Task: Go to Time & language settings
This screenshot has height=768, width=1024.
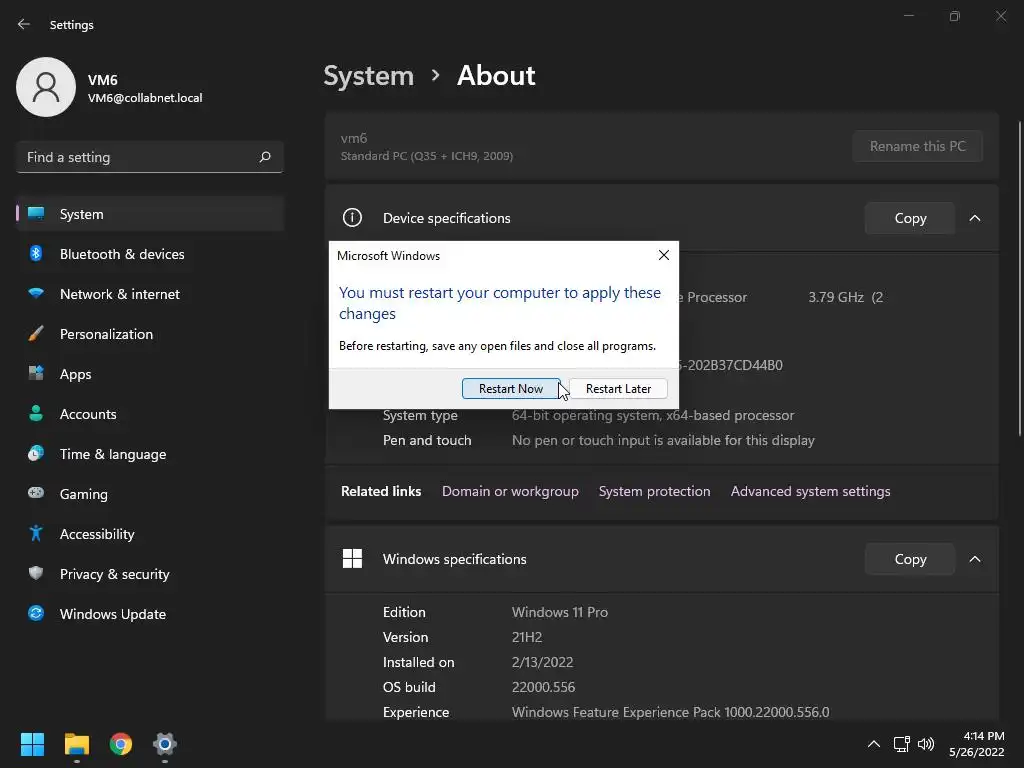Action: 112,454
